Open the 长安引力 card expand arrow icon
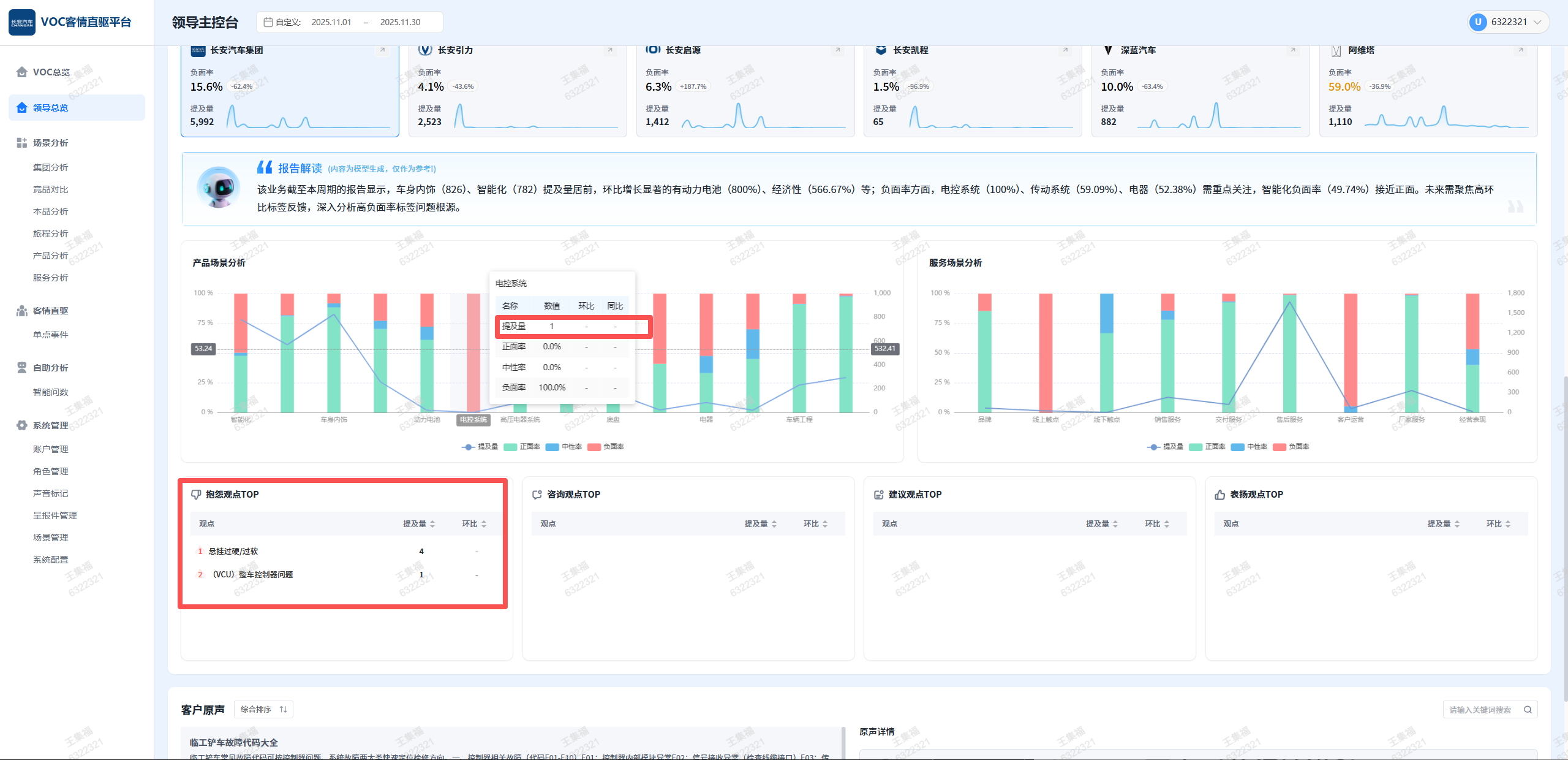Screen dimensions: 1568x760 610,50
